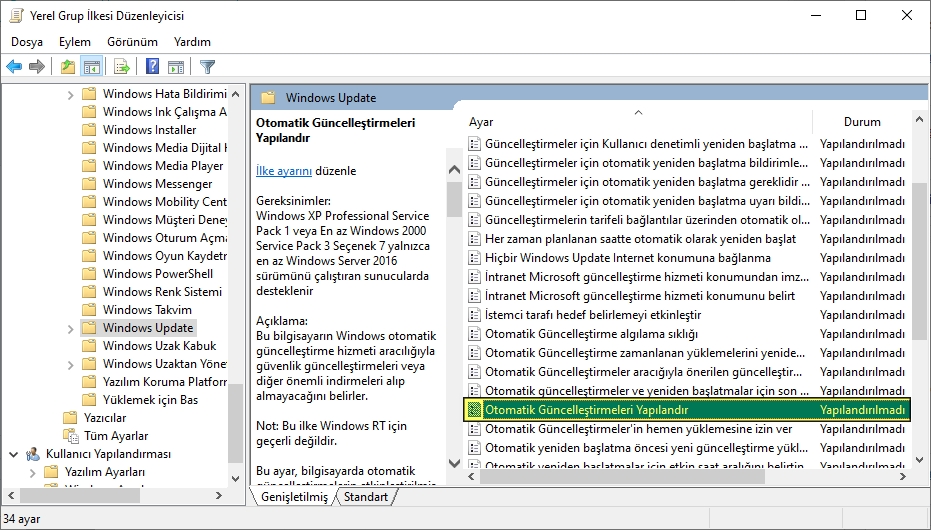Switch to the Standart tab

[x=366, y=497]
